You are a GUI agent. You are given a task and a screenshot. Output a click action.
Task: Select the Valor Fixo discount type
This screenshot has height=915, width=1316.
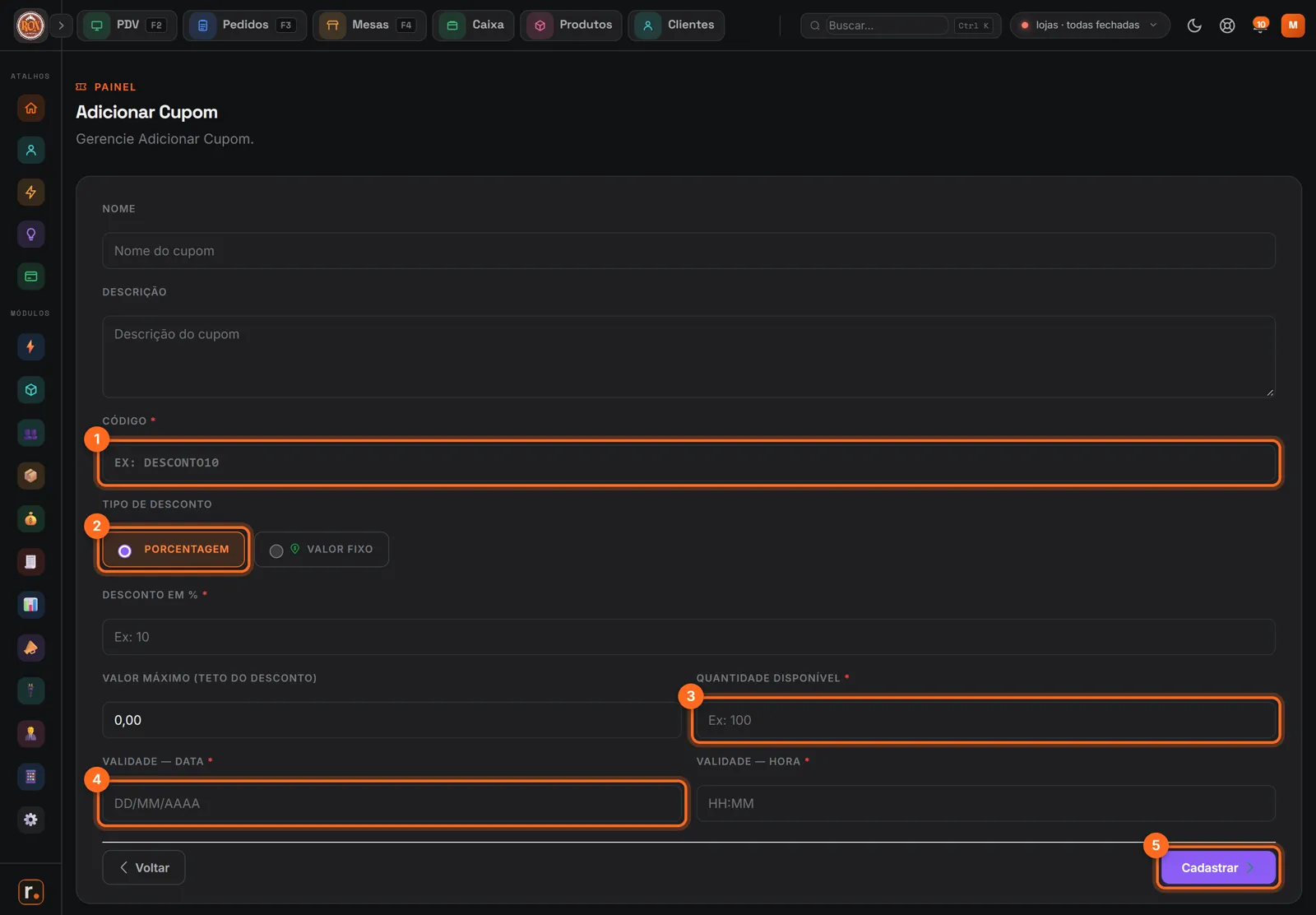(322, 550)
